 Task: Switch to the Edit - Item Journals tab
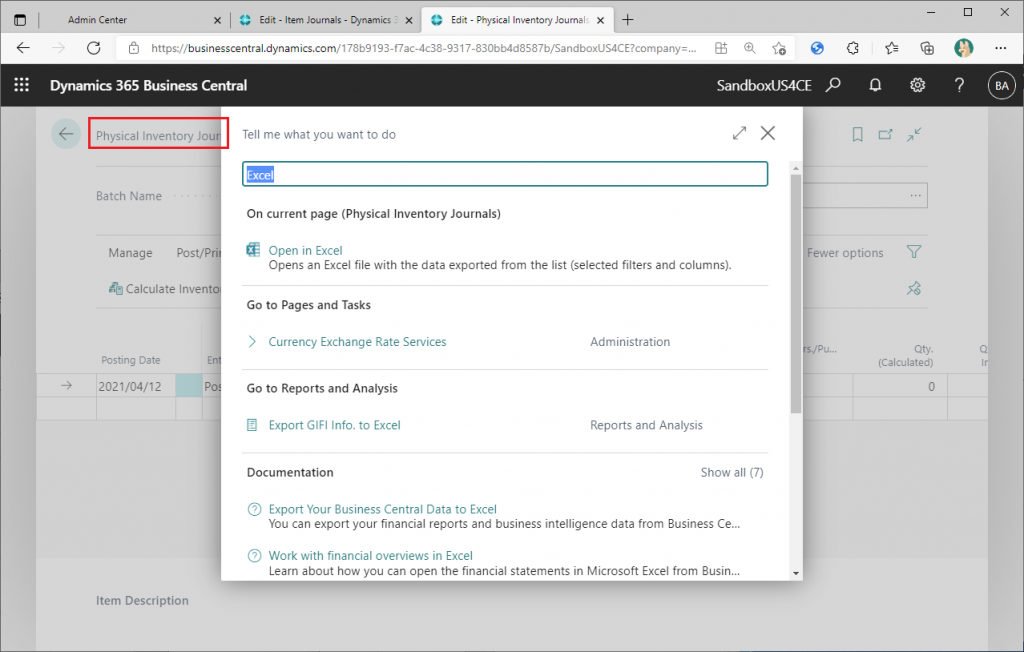(325, 20)
